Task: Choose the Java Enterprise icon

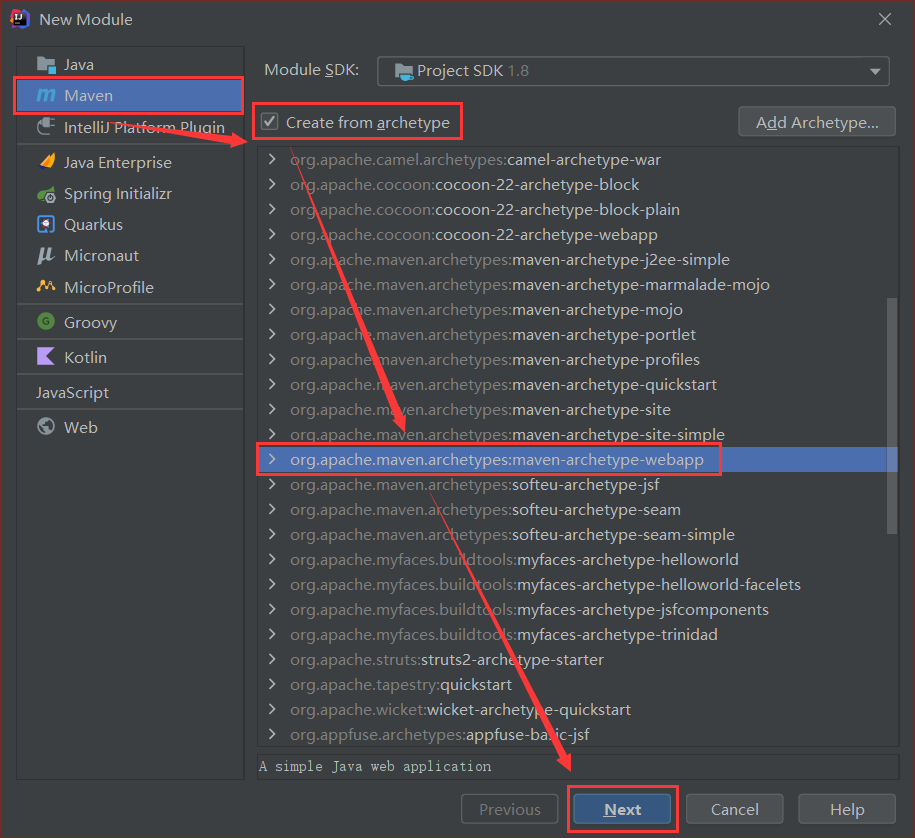Action: [x=46, y=162]
